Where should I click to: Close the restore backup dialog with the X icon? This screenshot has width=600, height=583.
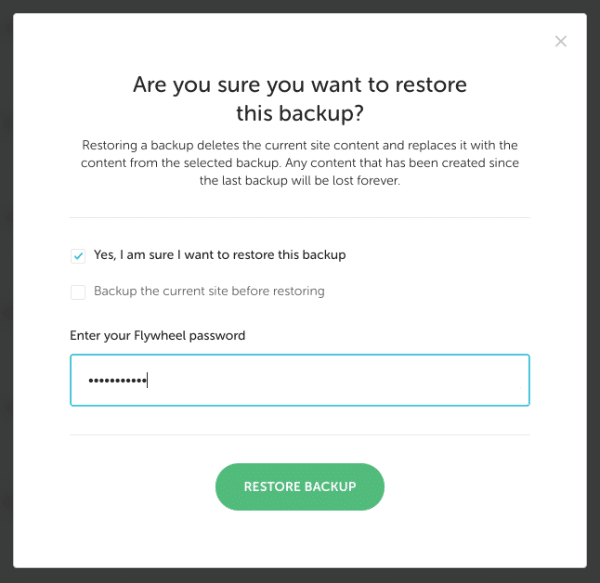coord(561,41)
